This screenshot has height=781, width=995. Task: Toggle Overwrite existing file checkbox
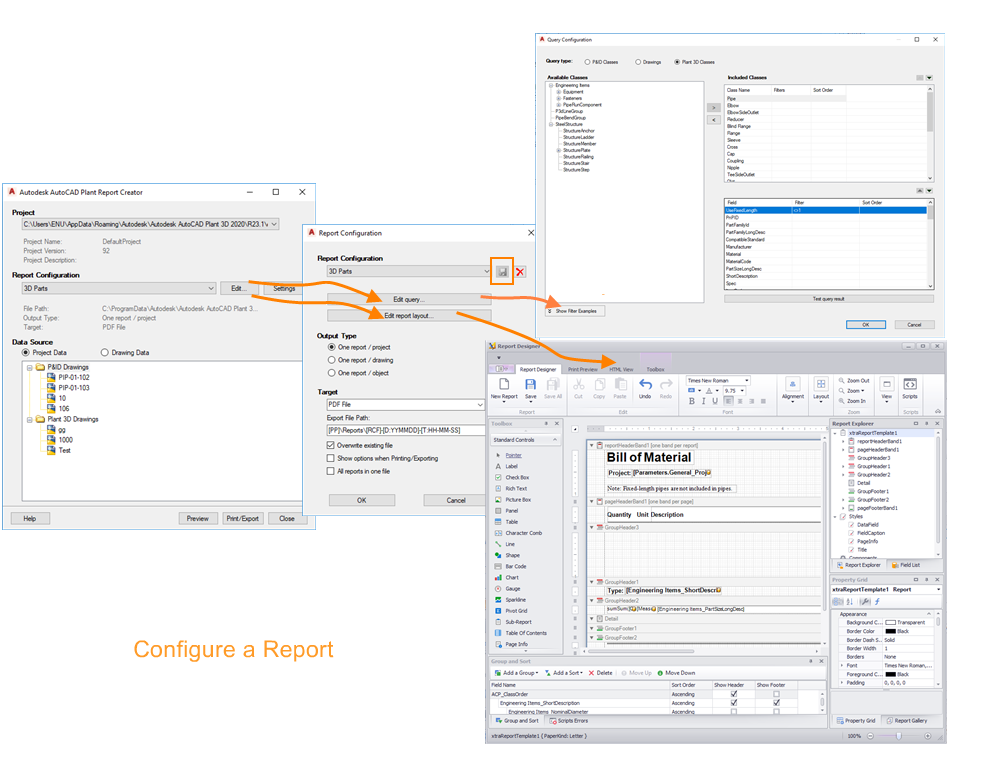(x=331, y=445)
